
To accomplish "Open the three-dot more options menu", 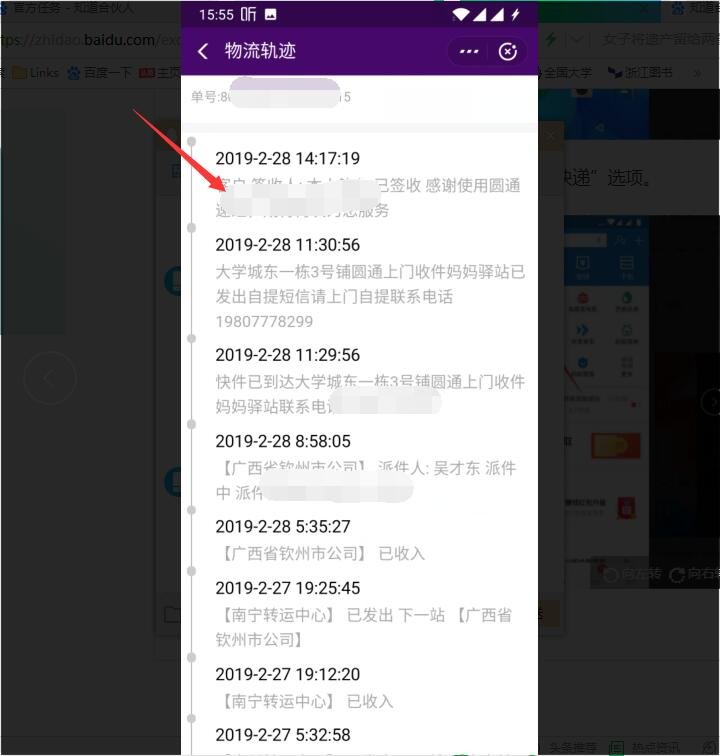I will coord(469,51).
